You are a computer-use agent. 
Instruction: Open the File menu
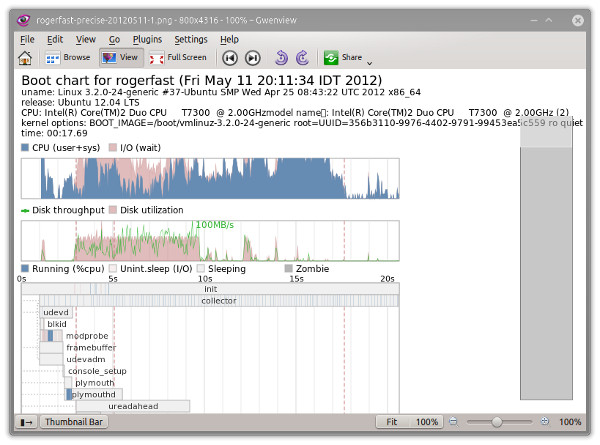pos(27,39)
